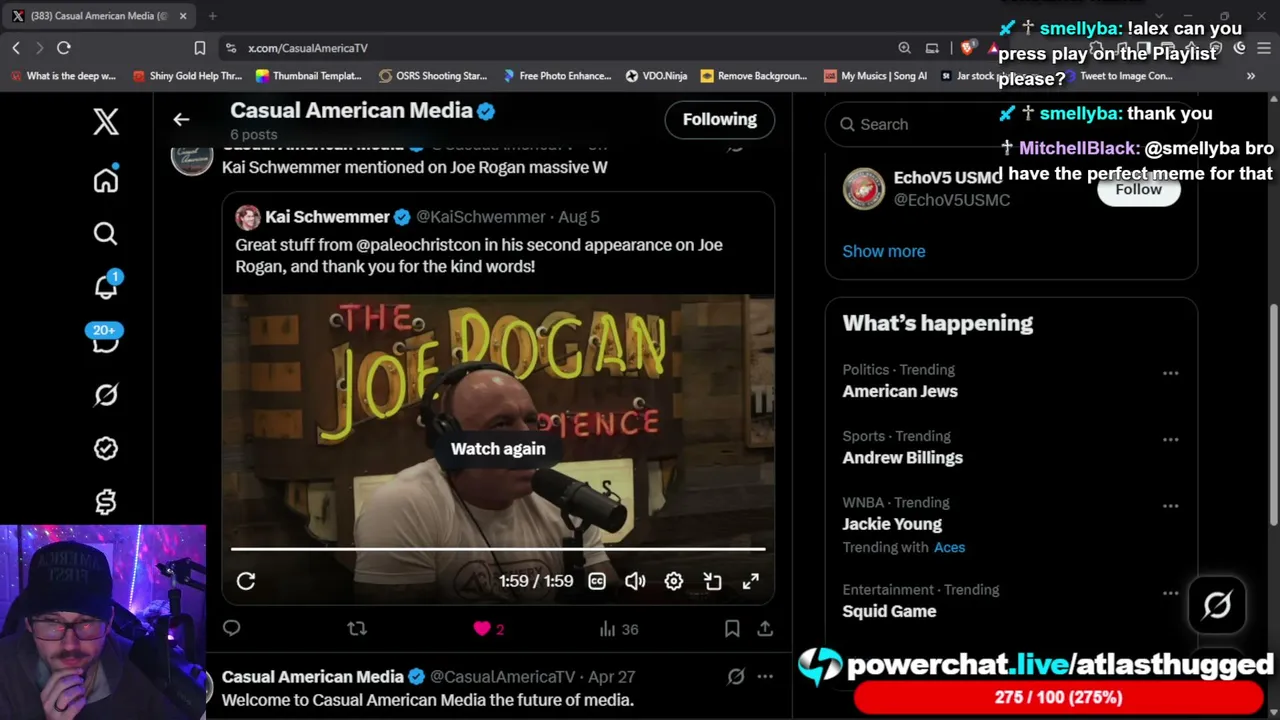Go back using the profile header arrow

coord(181,120)
